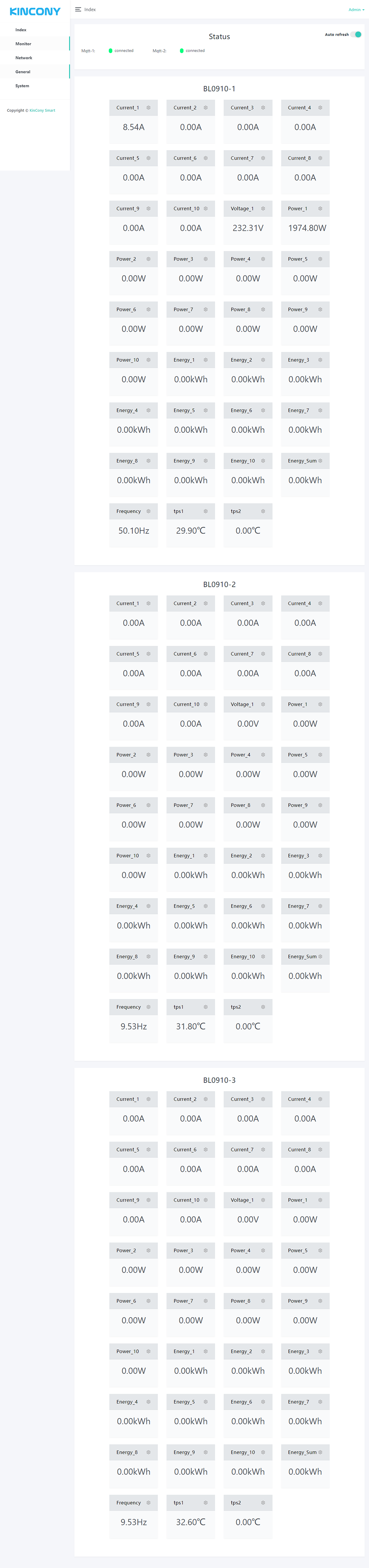Click the KINCONY logo
This screenshot has height=1568, width=369.
[x=35, y=11]
